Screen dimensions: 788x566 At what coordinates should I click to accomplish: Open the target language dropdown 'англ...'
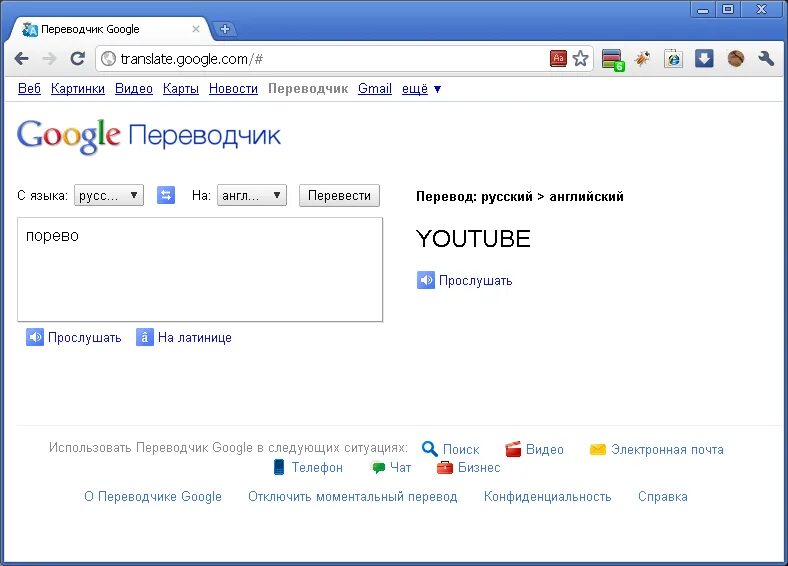tap(252, 195)
